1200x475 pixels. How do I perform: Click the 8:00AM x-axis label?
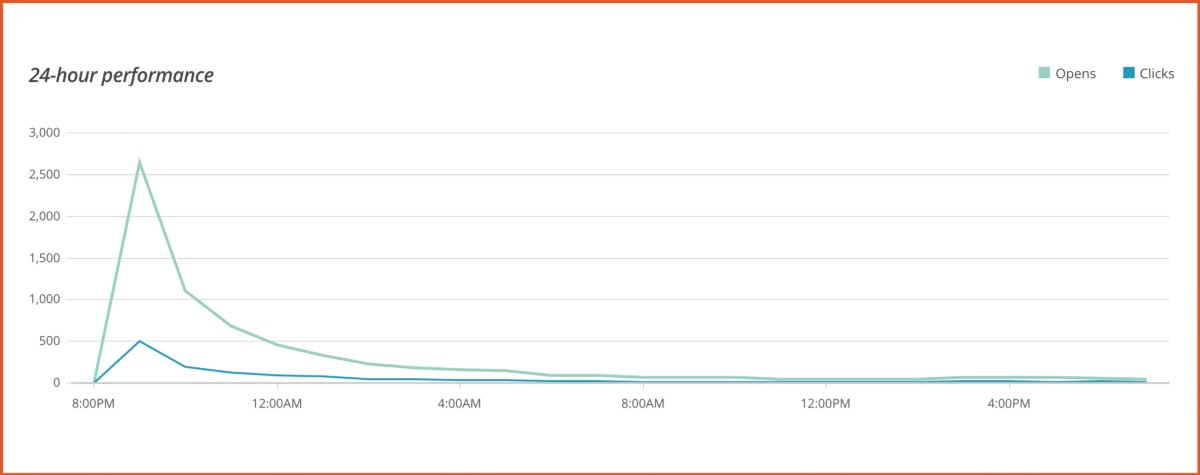click(x=642, y=403)
